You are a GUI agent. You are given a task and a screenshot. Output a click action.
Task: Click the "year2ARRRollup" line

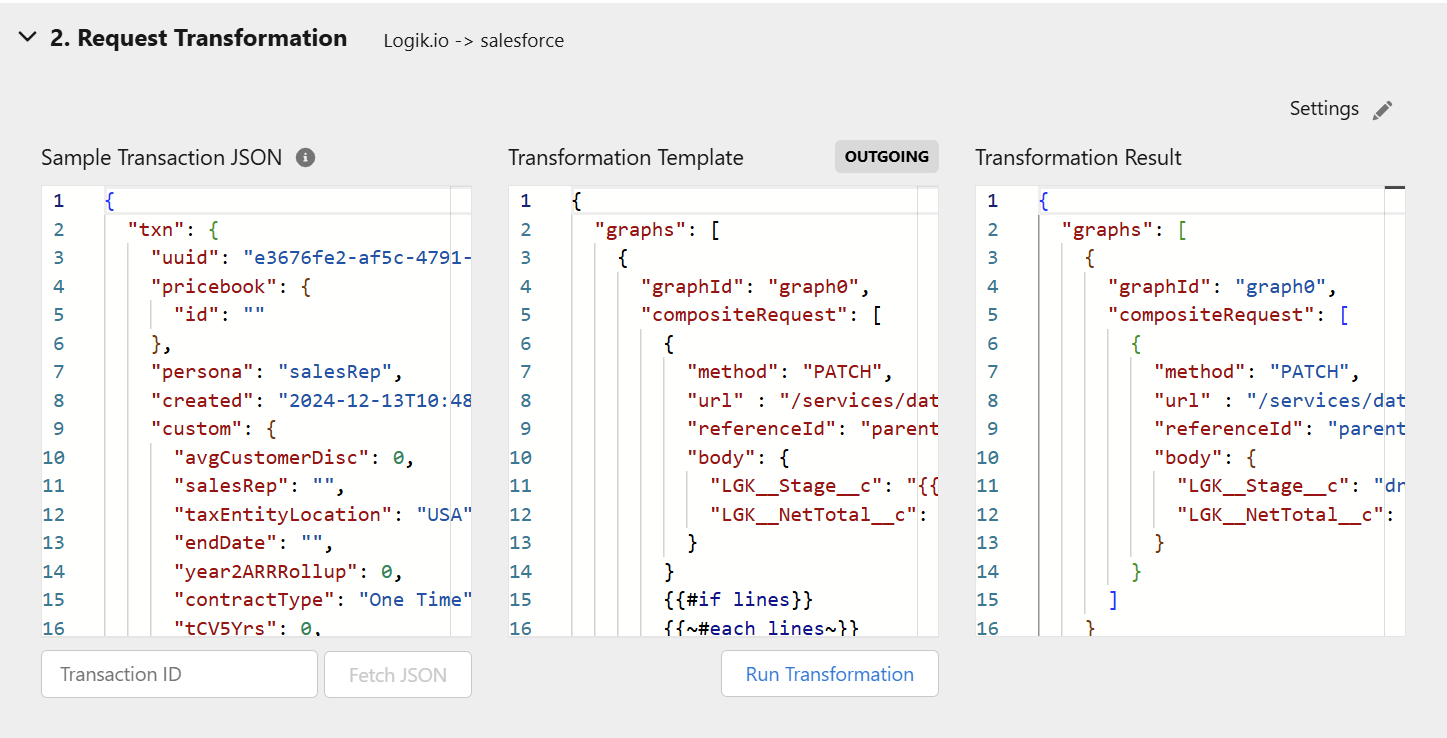(x=288, y=572)
